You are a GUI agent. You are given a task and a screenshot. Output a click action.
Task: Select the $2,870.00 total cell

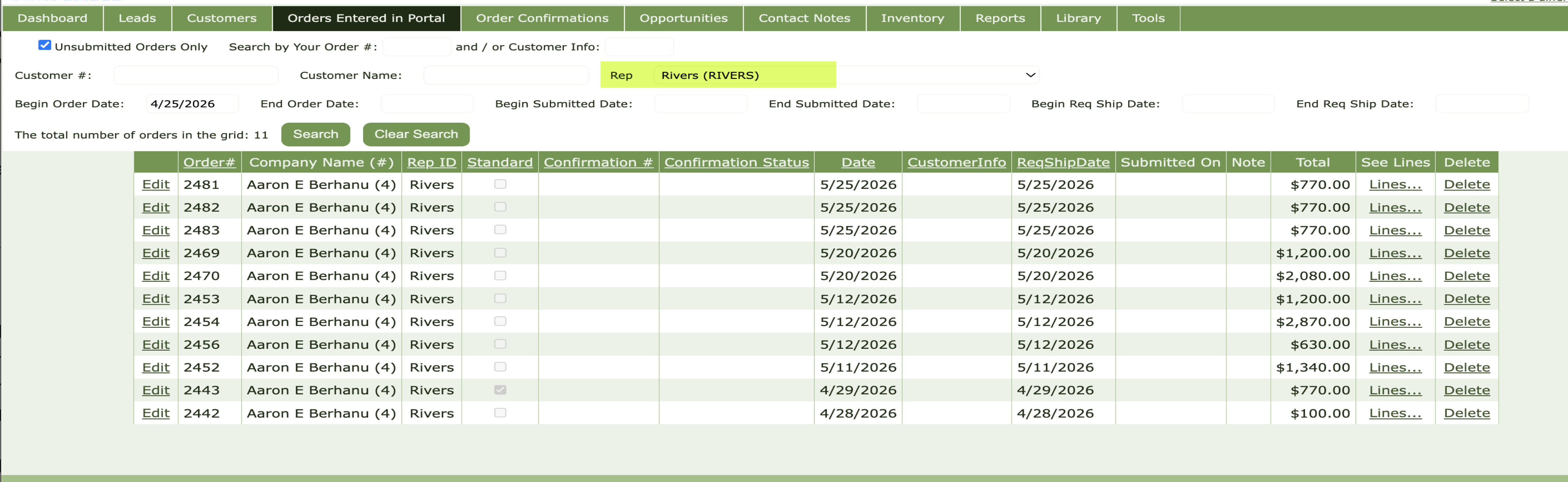[x=1313, y=321]
